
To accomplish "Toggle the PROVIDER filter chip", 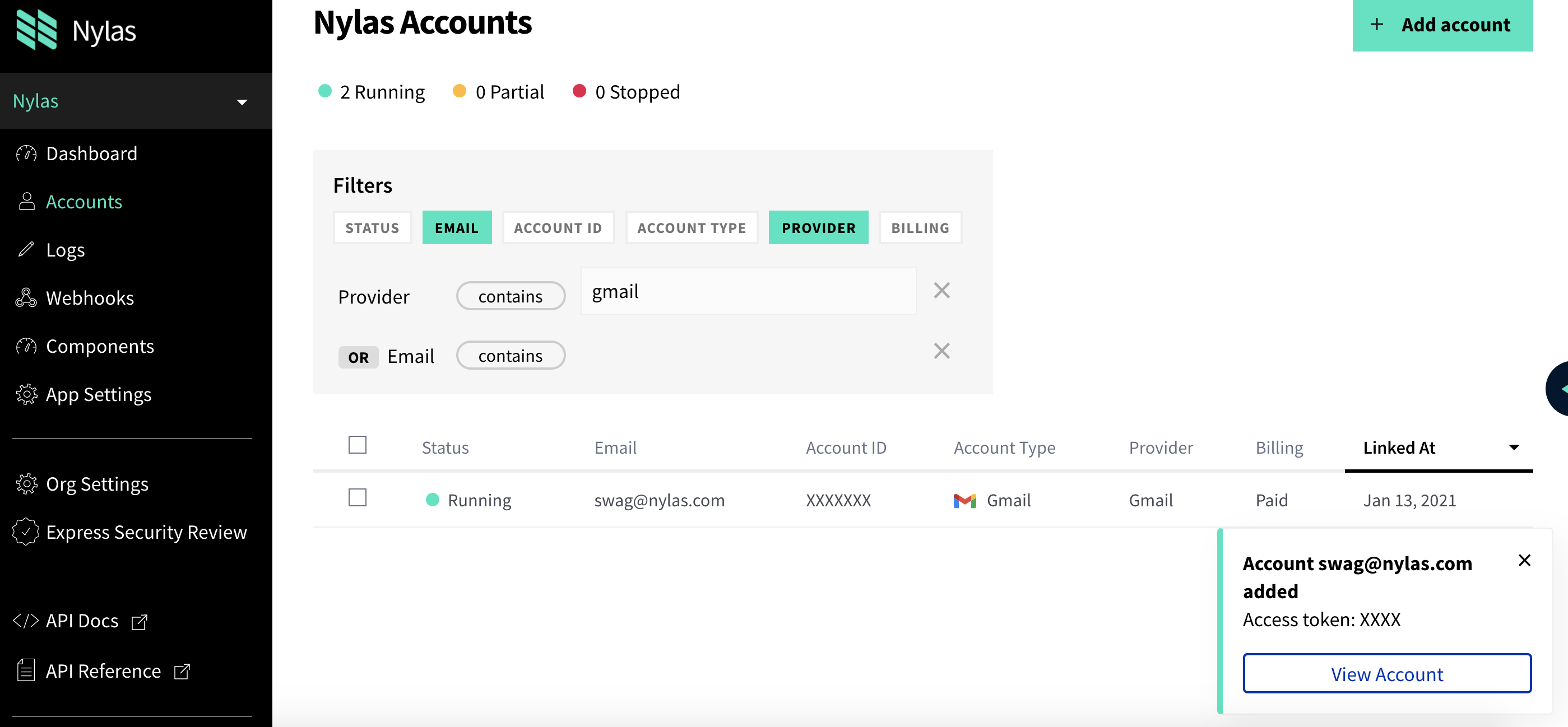I will click(818, 227).
